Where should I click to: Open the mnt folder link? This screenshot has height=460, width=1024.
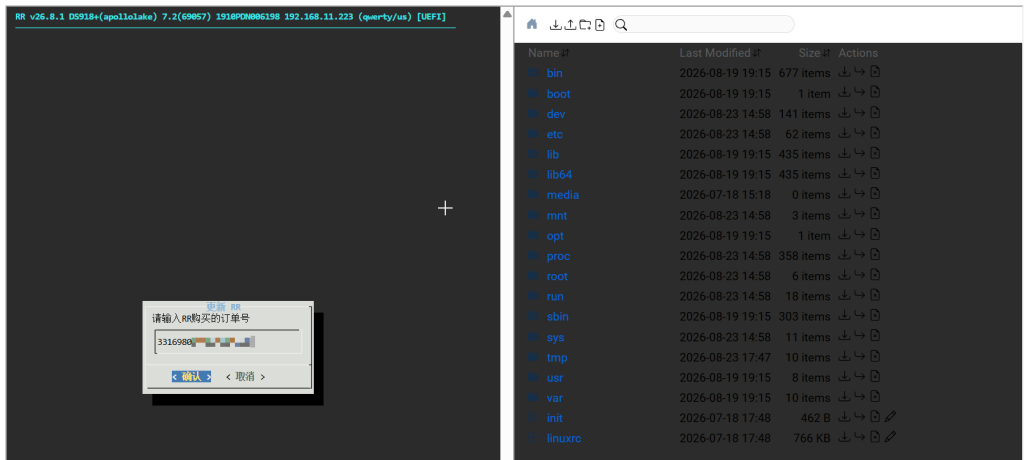click(x=556, y=216)
